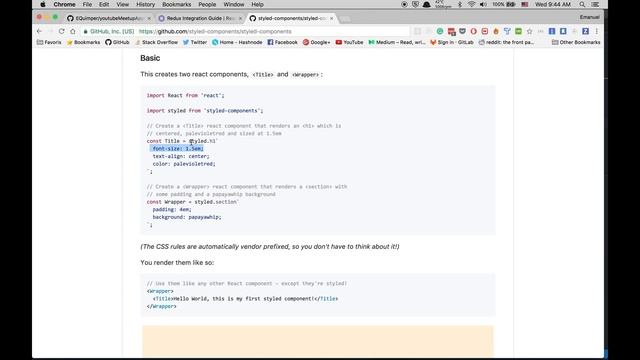Screen dimensions: 640x360
Task: Expand the Other Bookmarks folder
Action: coord(576,42)
